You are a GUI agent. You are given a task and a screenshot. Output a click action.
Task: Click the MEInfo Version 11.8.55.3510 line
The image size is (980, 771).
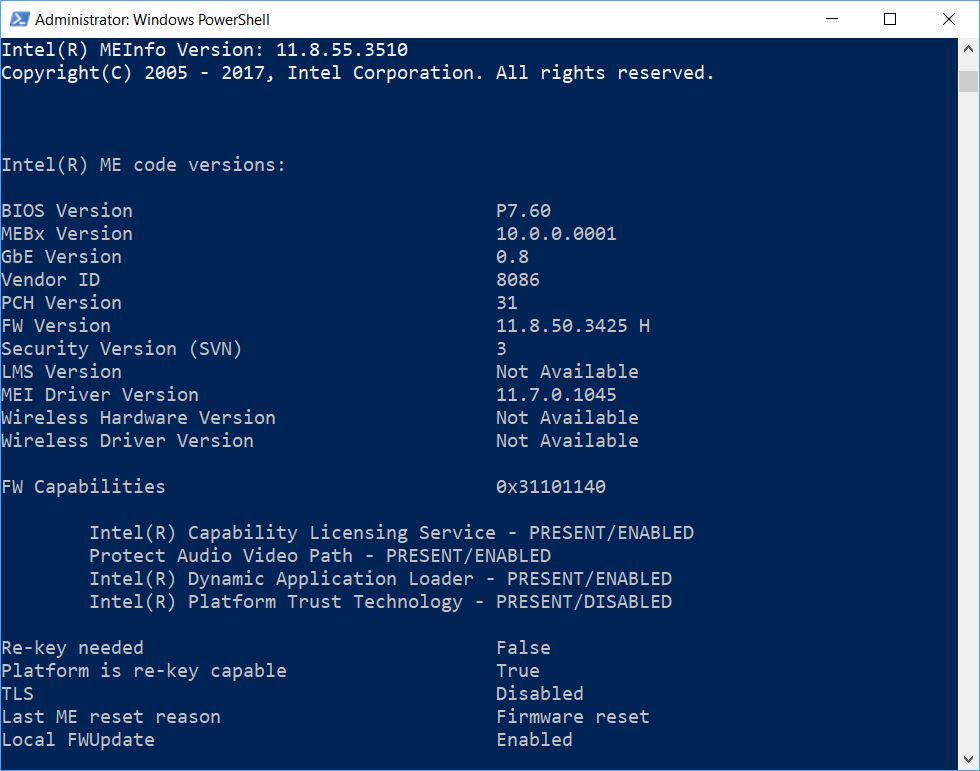click(205, 50)
